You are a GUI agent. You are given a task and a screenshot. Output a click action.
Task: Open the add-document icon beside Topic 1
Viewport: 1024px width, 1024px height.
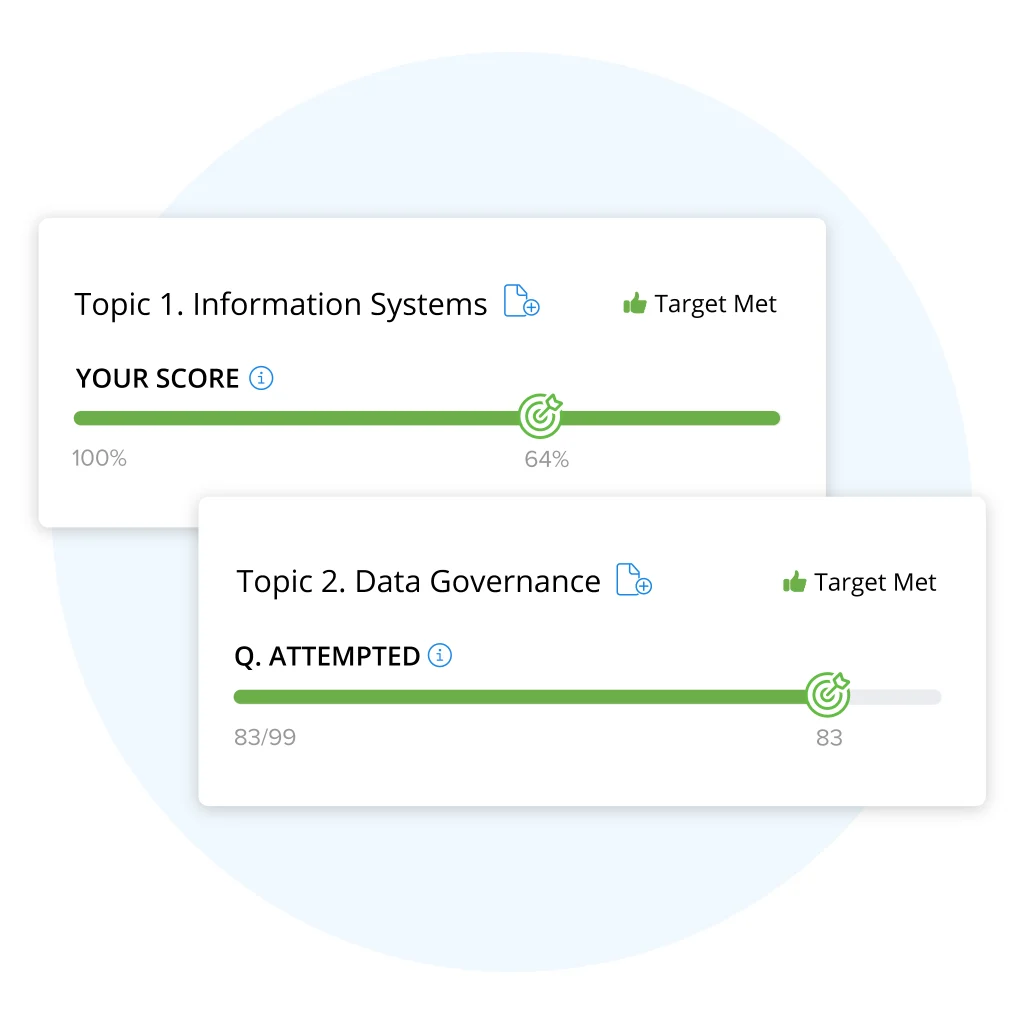[521, 301]
